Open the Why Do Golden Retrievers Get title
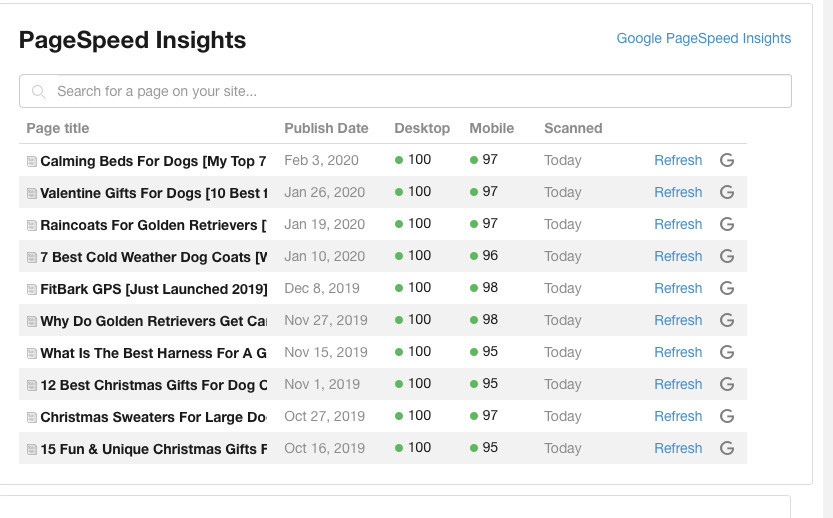 pos(154,321)
